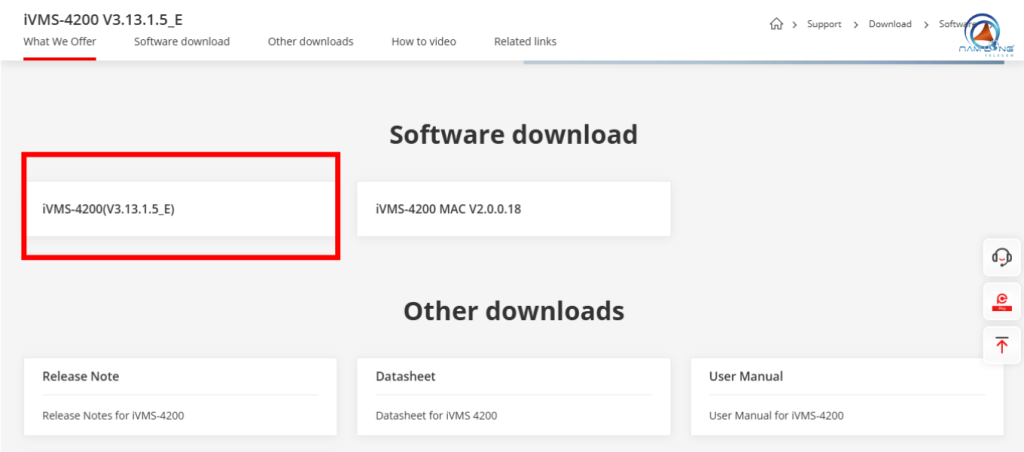Open the Related links tab

pos(525,41)
